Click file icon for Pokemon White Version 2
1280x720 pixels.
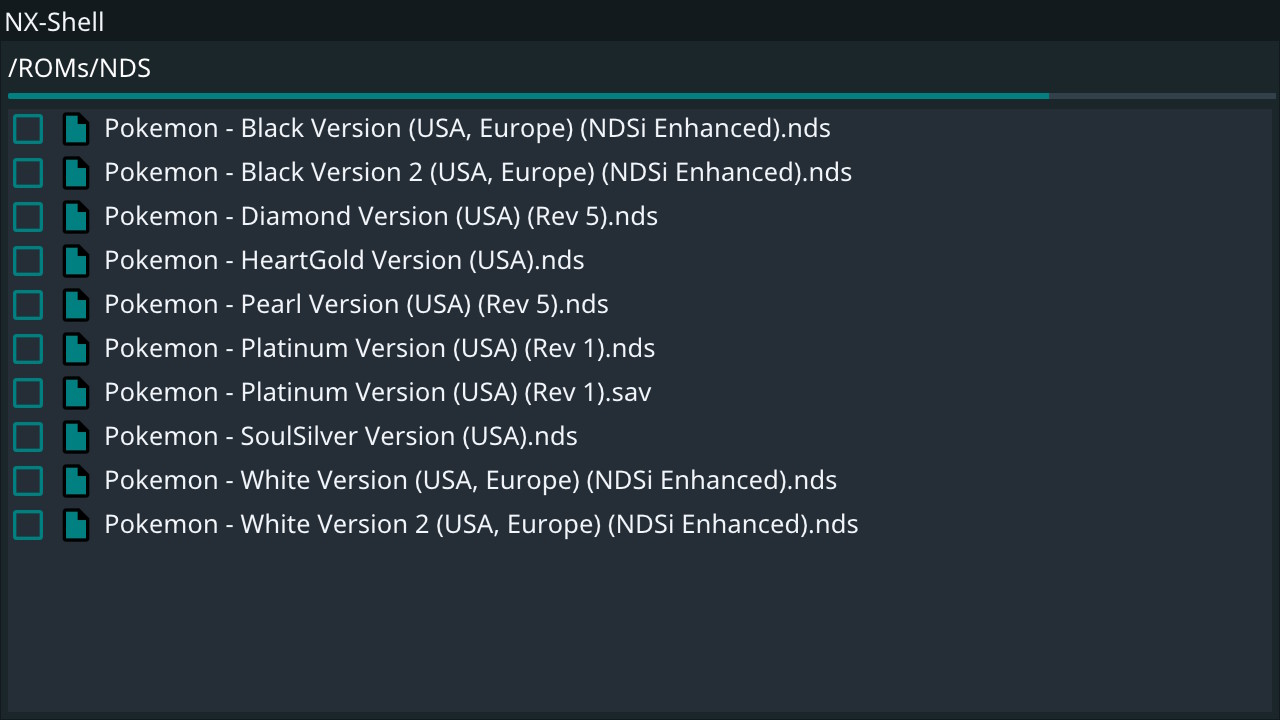pyautogui.click(x=76, y=525)
